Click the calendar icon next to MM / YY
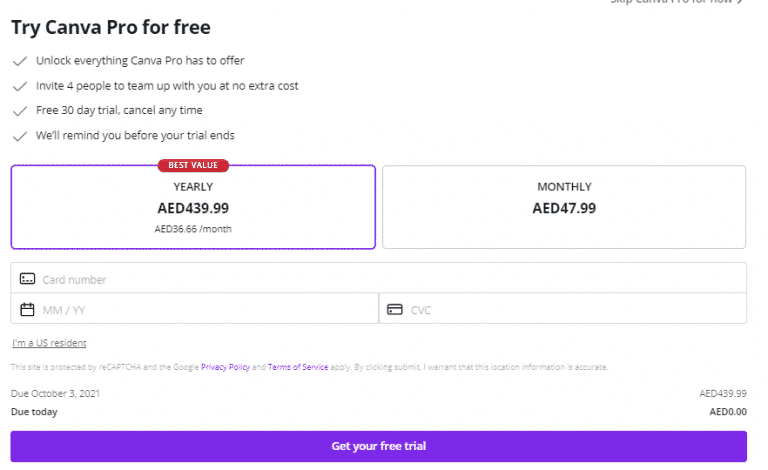 pyautogui.click(x=28, y=310)
